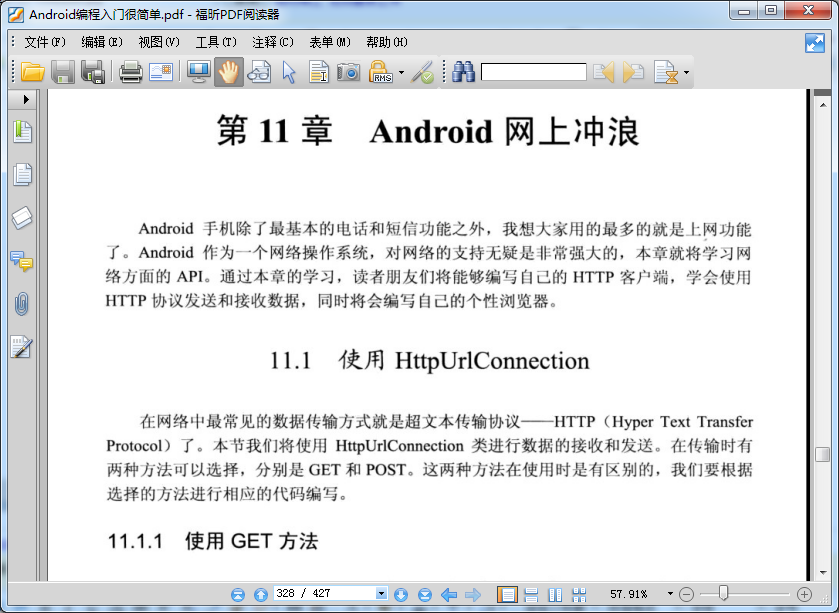Click the Save disk icon
Screen dimensions: 839x613
click(x=63, y=72)
